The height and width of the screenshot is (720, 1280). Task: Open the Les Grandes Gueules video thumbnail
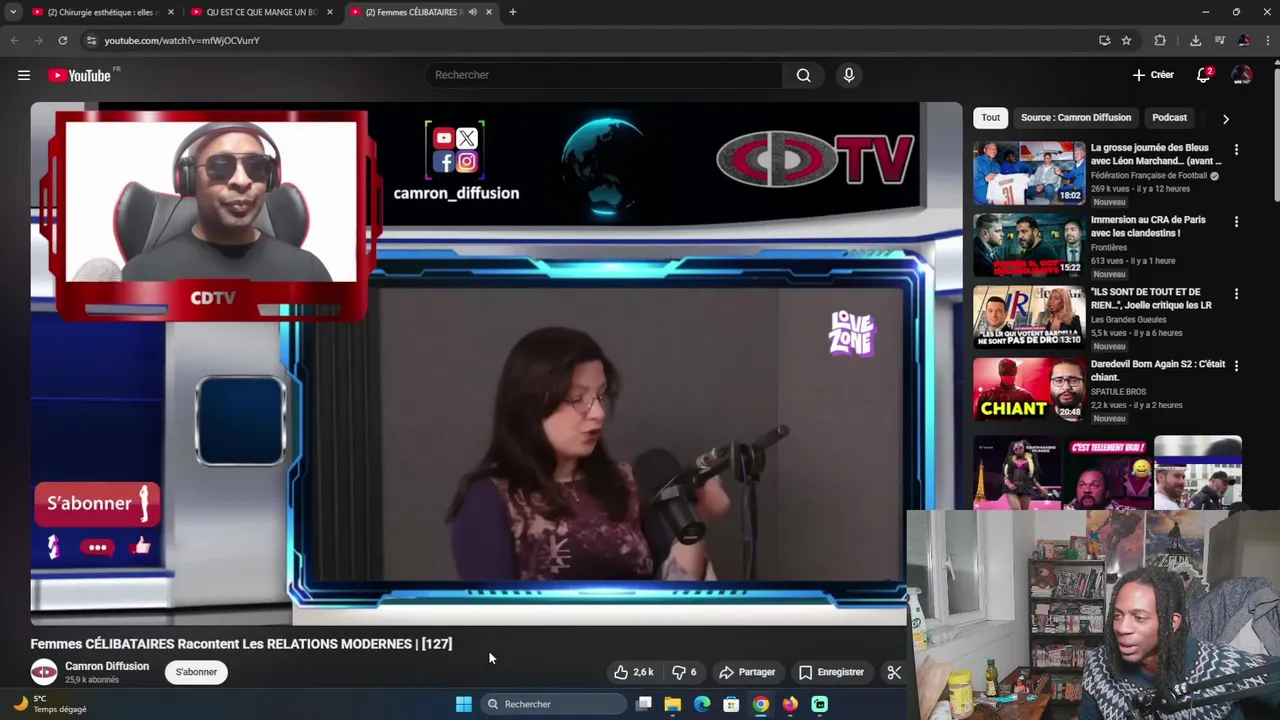(1029, 316)
